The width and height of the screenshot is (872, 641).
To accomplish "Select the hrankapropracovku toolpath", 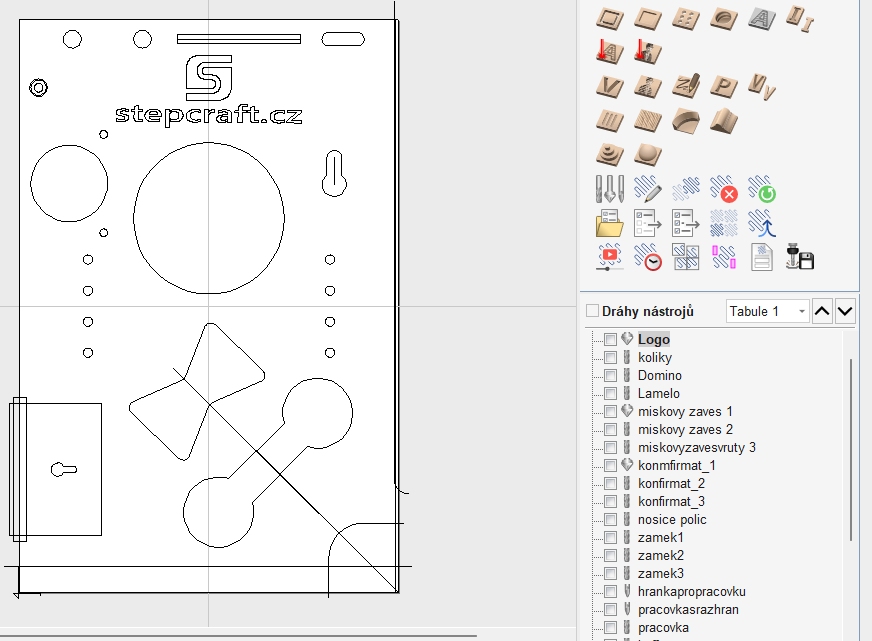I will (692, 592).
